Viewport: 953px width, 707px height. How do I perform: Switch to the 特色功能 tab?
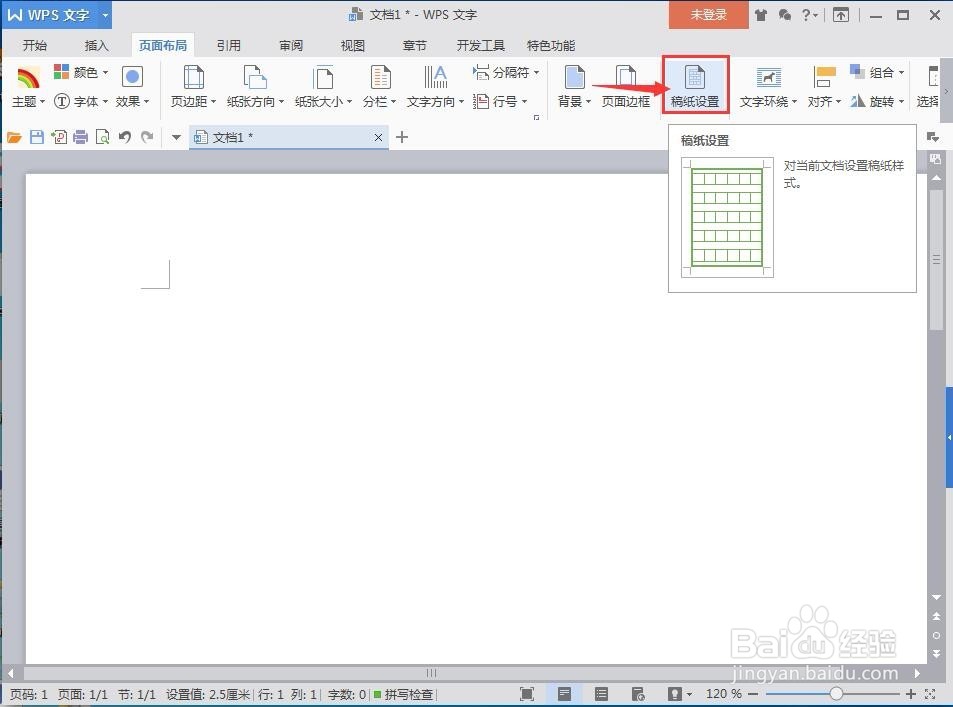551,46
